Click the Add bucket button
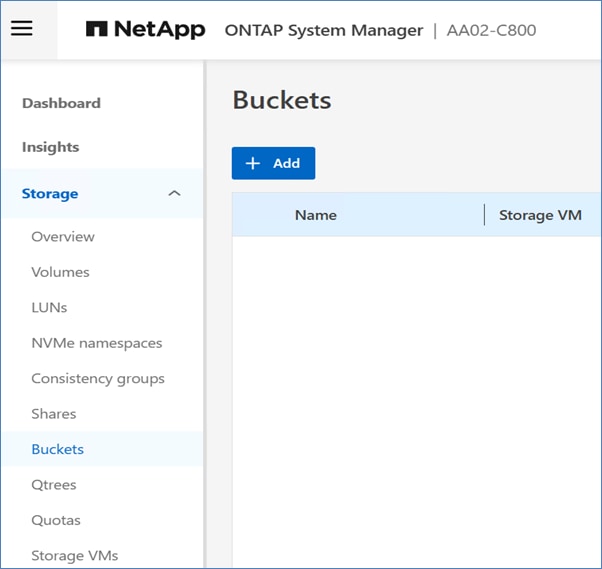The image size is (602, 569). pos(273,163)
